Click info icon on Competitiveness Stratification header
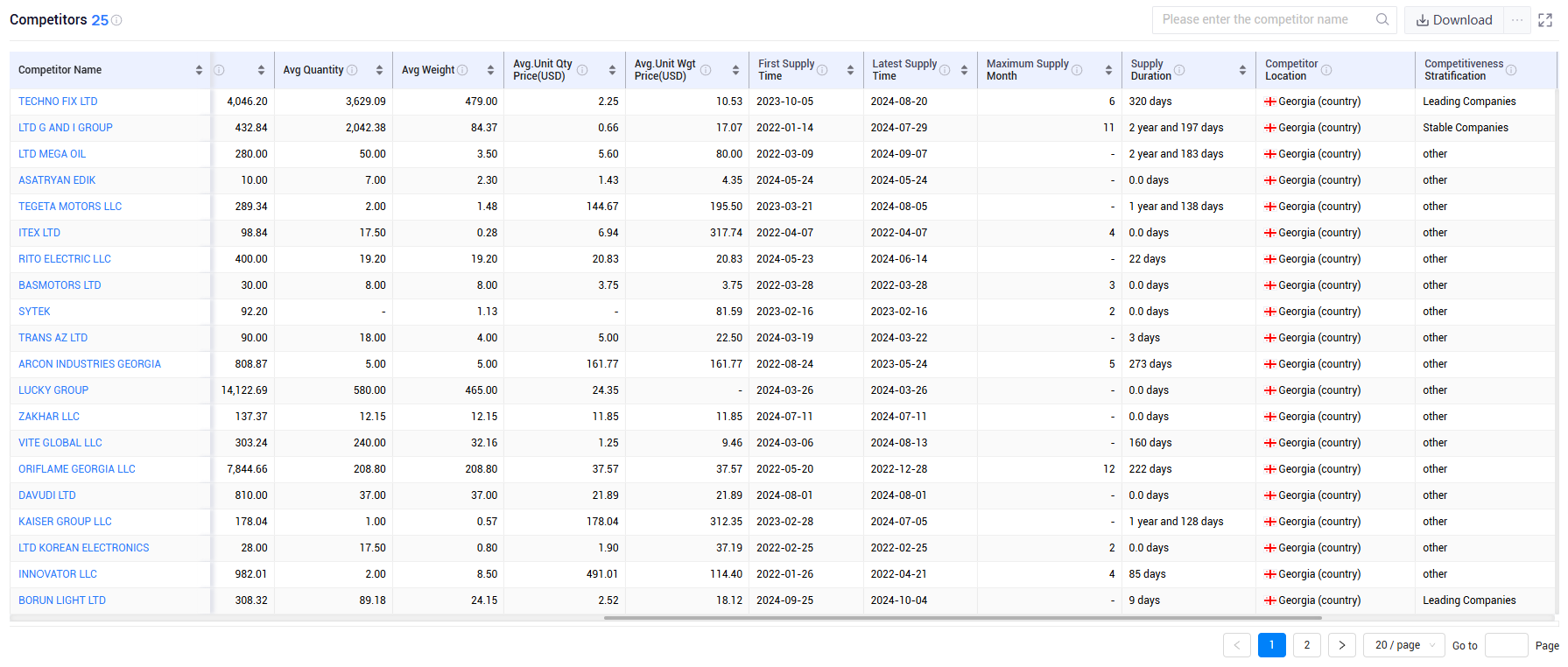The width and height of the screenshot is (1568, 667). pyautogui.click(x=1511, y=70)
